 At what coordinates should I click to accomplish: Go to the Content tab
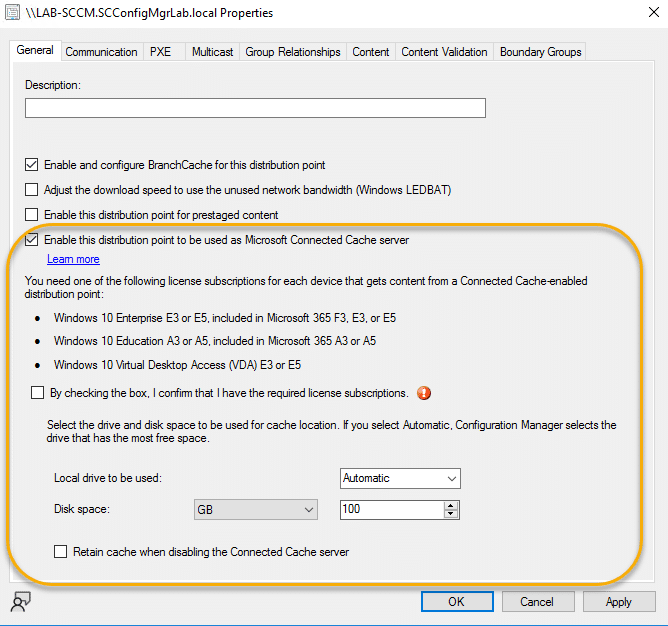tap(371, 52)
